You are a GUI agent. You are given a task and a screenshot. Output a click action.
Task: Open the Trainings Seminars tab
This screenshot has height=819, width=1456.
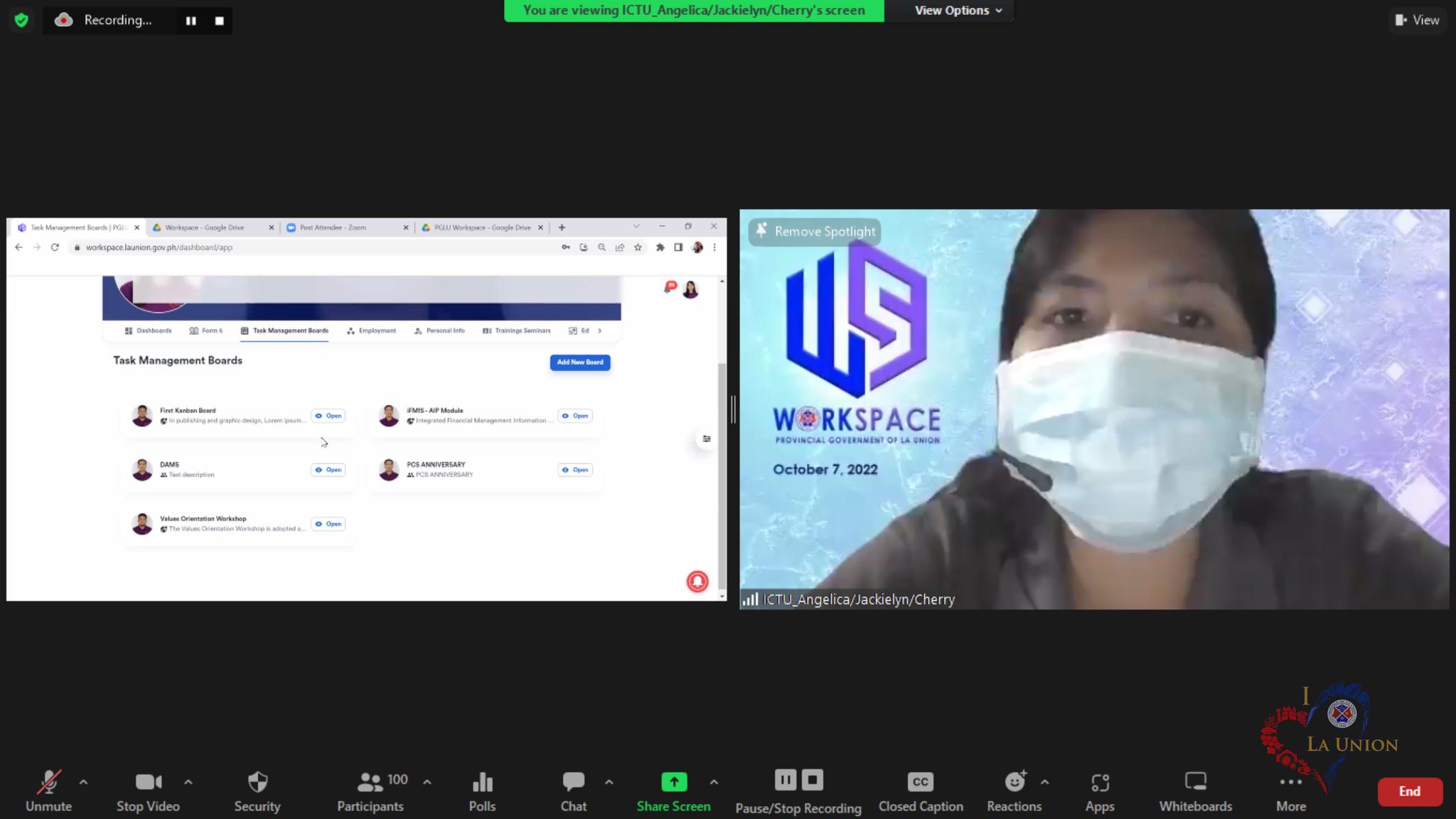pos(517,331)
